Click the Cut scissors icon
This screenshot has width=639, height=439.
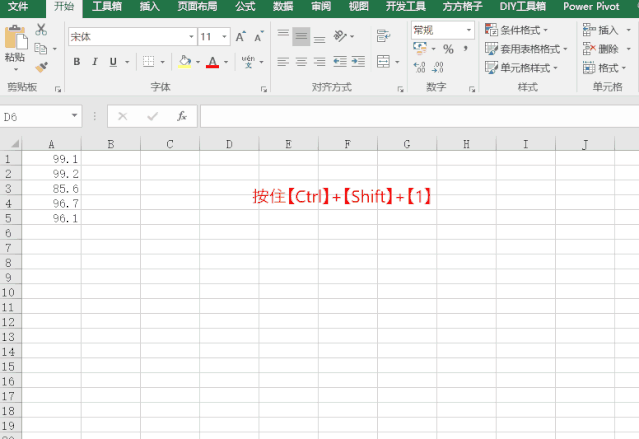pos(41,30)
